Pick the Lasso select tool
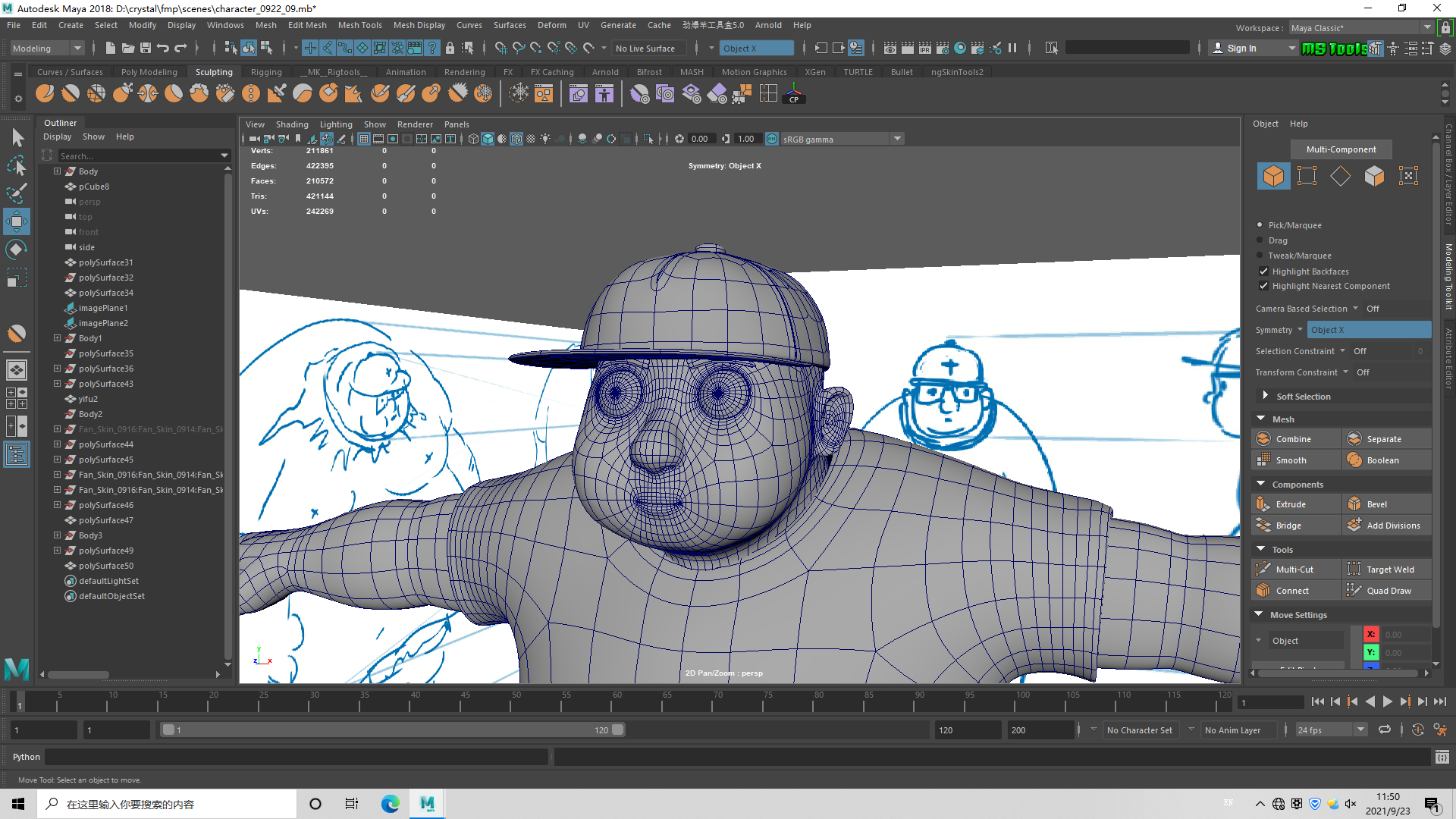This screenshot has height=819, width=1456. 17,165
